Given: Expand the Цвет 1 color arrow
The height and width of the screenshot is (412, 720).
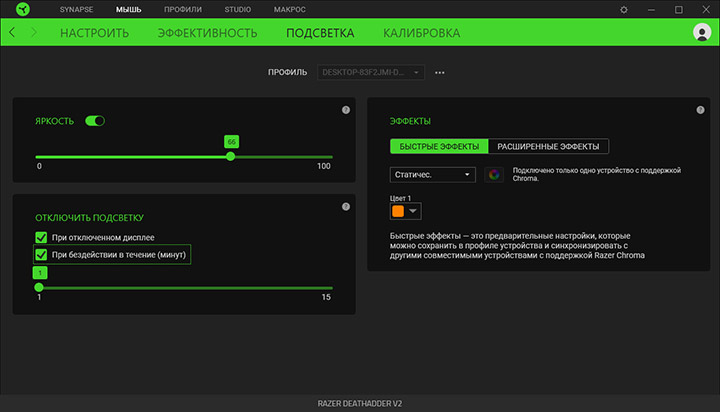Looking at the screenshot, I should (413, 211).
